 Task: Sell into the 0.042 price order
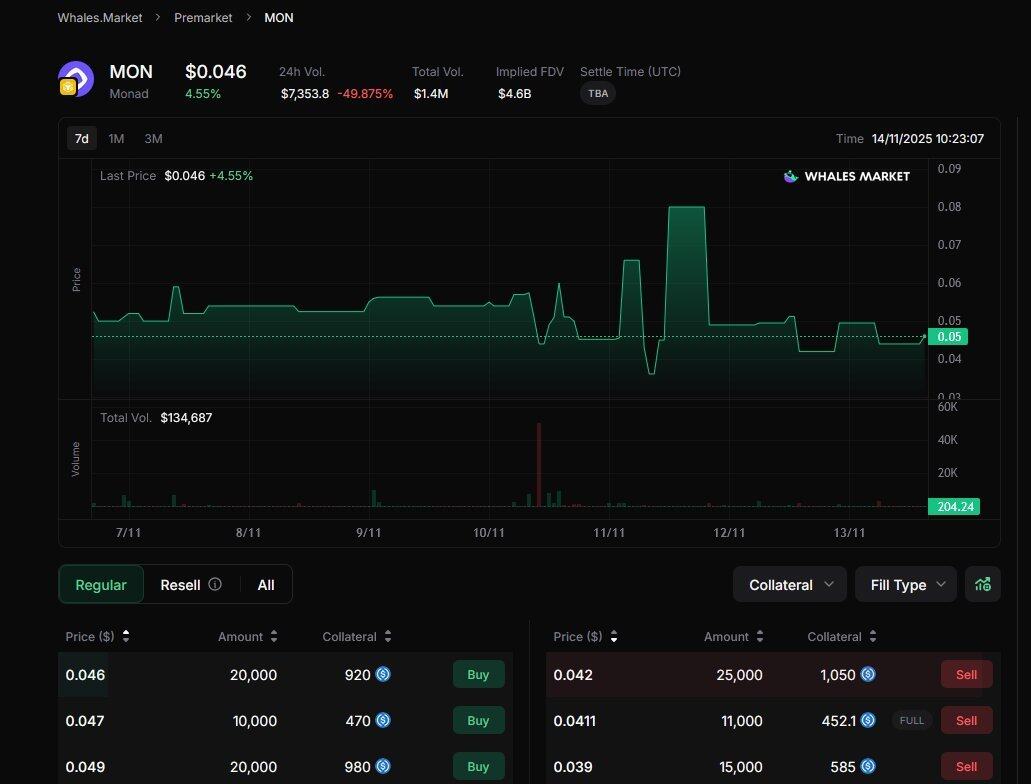click(966, 675)
